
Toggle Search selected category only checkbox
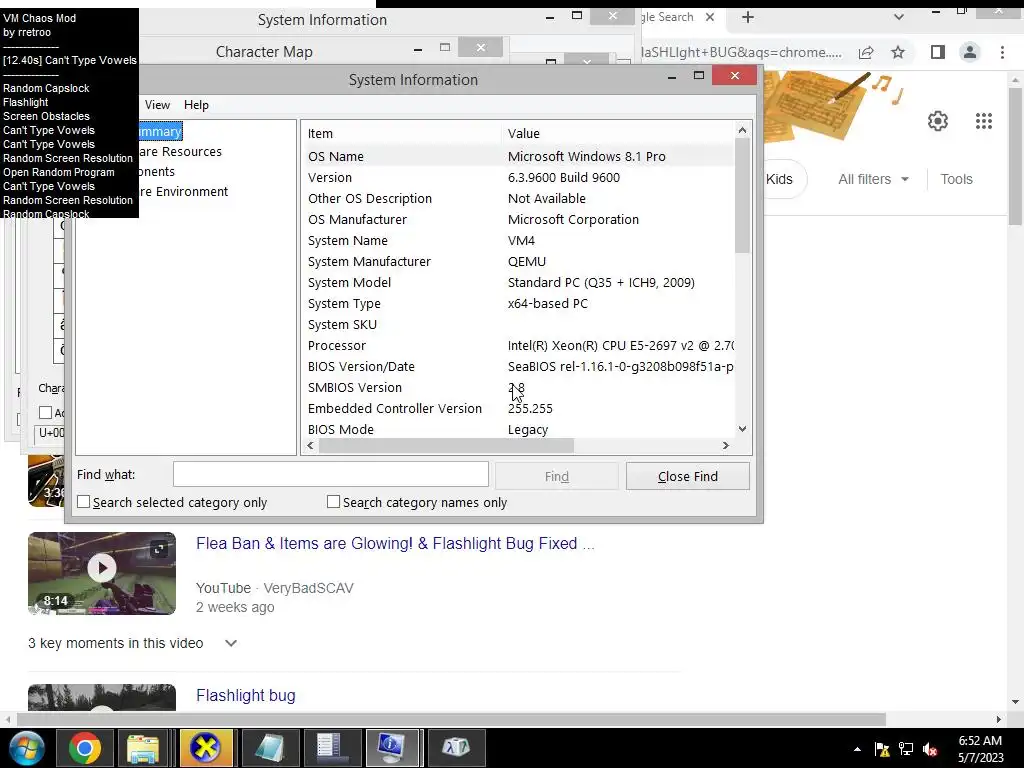pos(84,502)
